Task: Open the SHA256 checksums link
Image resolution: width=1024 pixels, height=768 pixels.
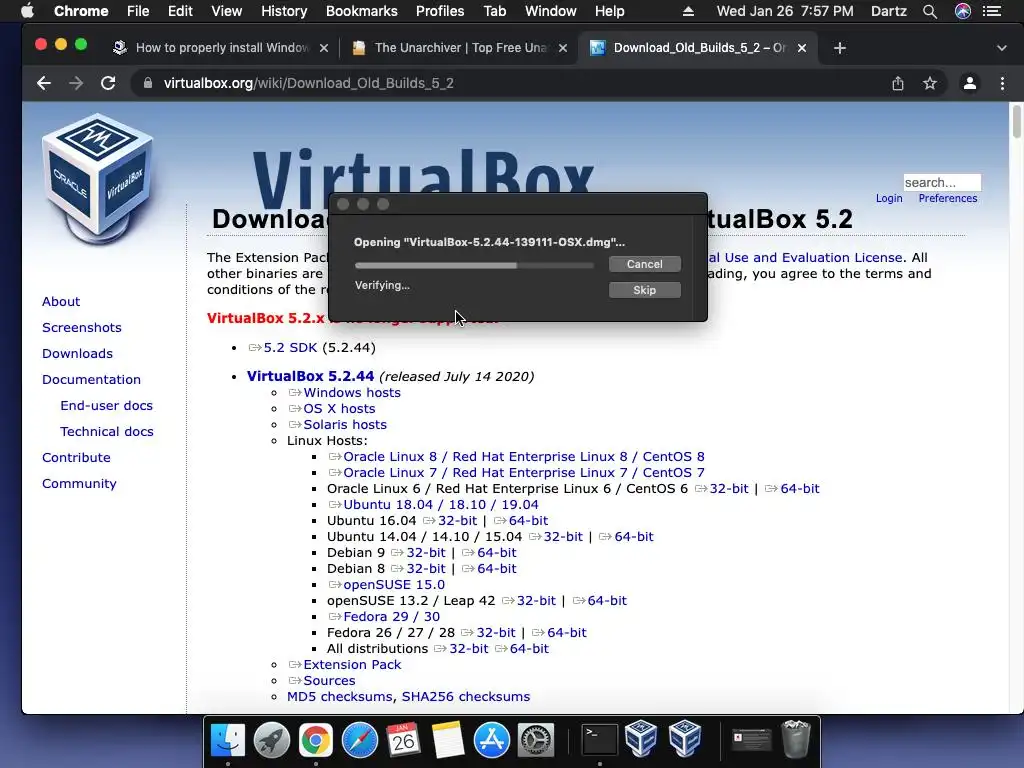Action: click(x=466, y=697)
